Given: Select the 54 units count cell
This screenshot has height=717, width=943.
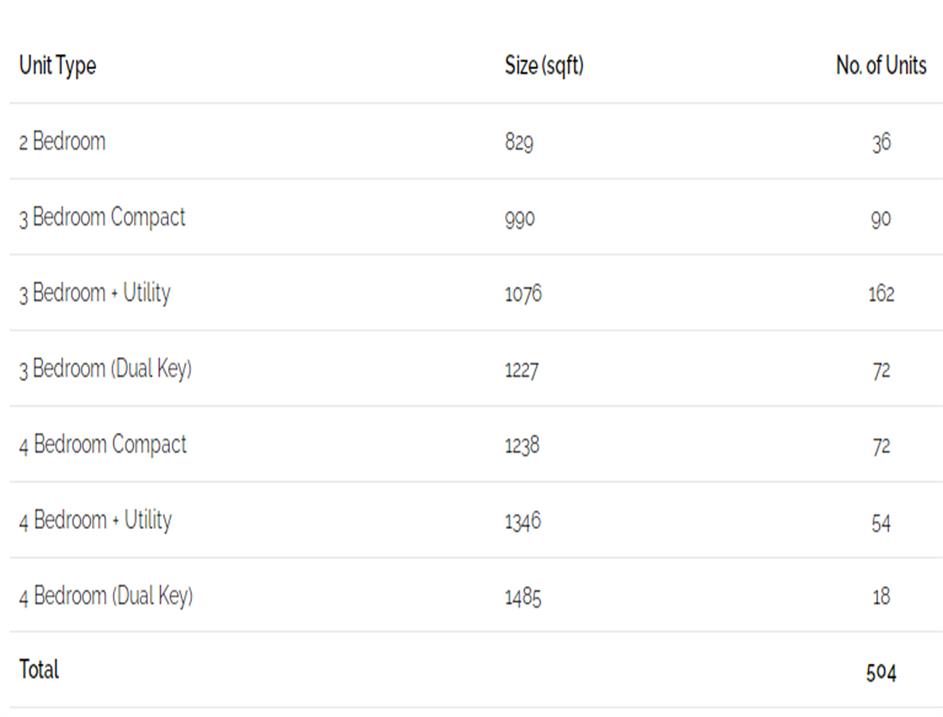Looking at the screenshot, I should point(881,522).
